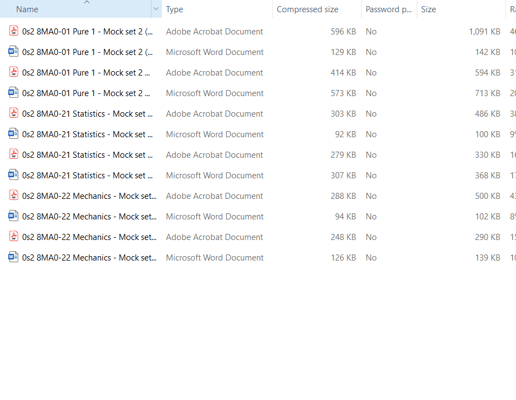Image resolution: width=516 pixels, height=400 pixels.
Task: Sort by the Type column header
Action: coord(217,9)
